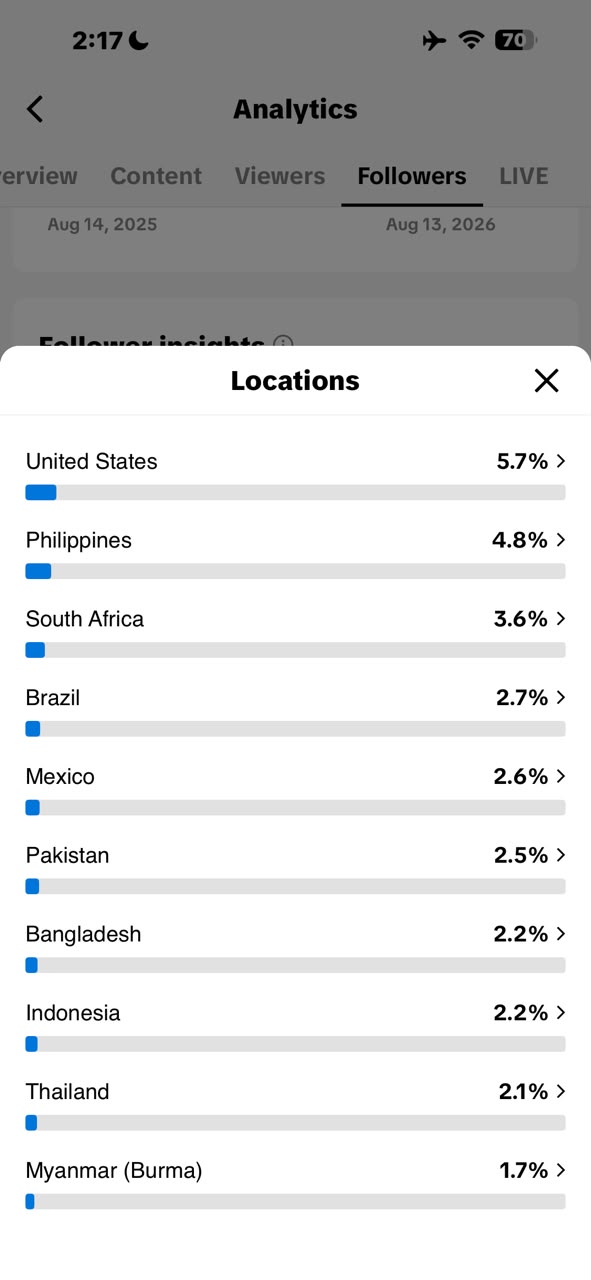Expand United States location chevron
591x1280 pixels.
(x=561, y=461)
